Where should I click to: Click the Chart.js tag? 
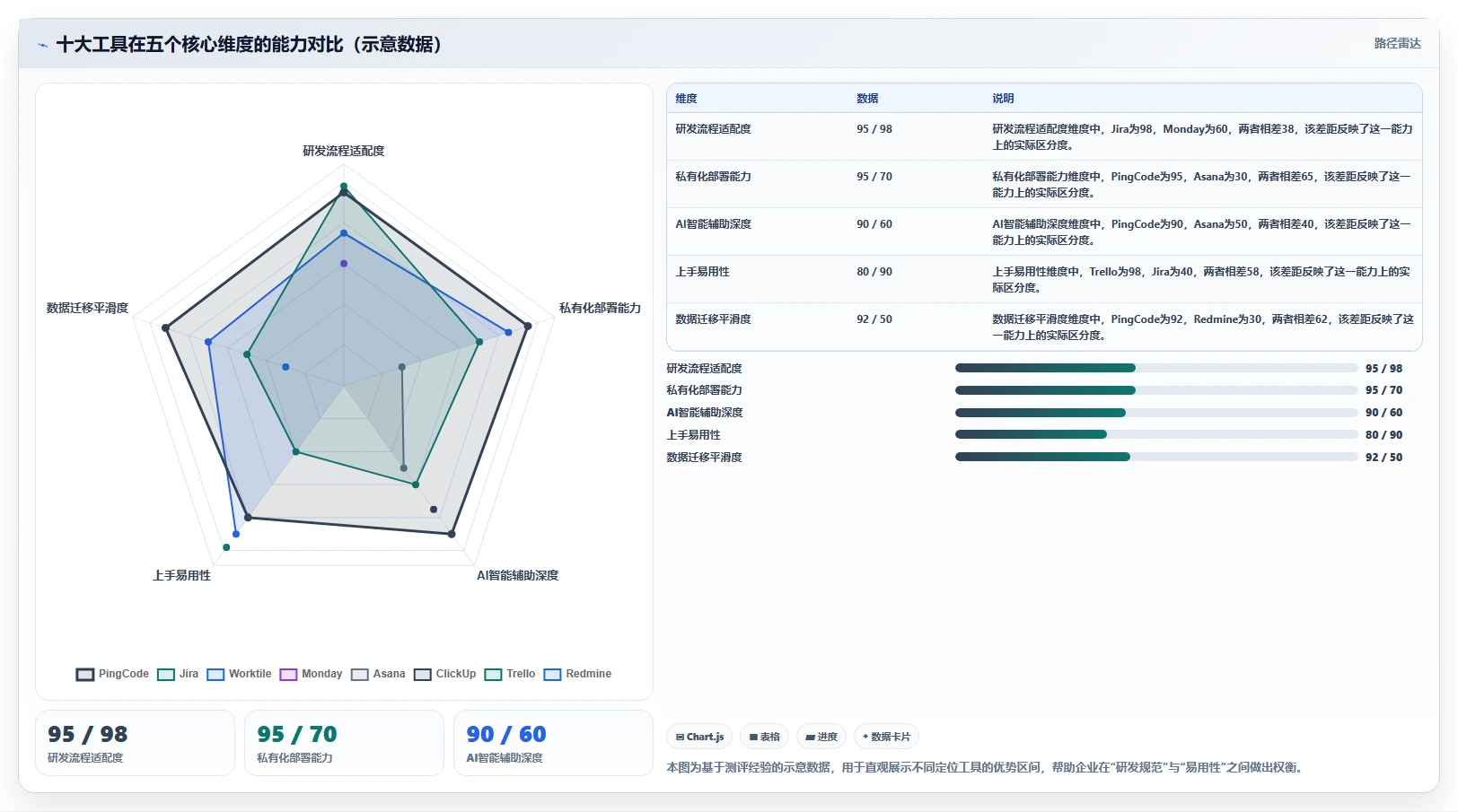pyautogui.click(x=699, y=737)
